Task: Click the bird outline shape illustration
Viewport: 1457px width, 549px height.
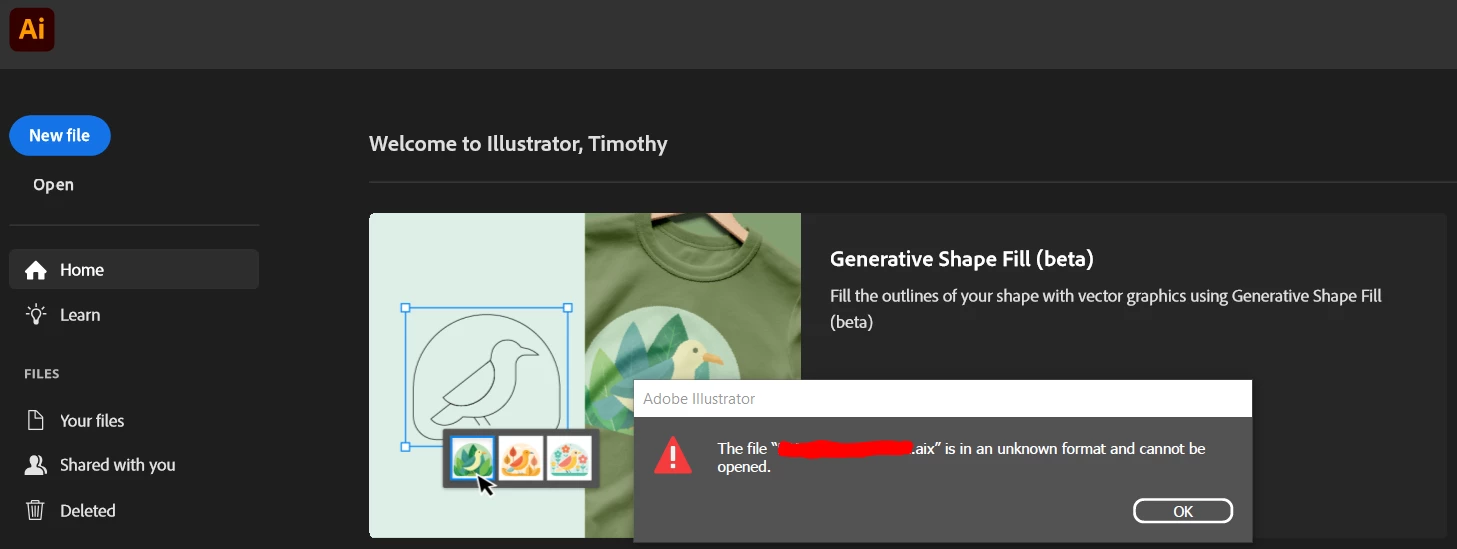Action: (x=486, y=375)
